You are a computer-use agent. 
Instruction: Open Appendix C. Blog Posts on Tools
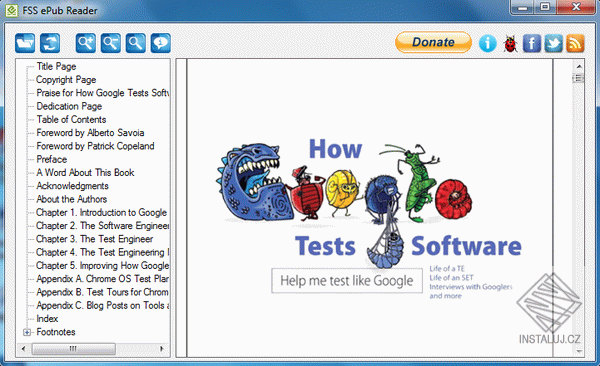tap(103, 305)
